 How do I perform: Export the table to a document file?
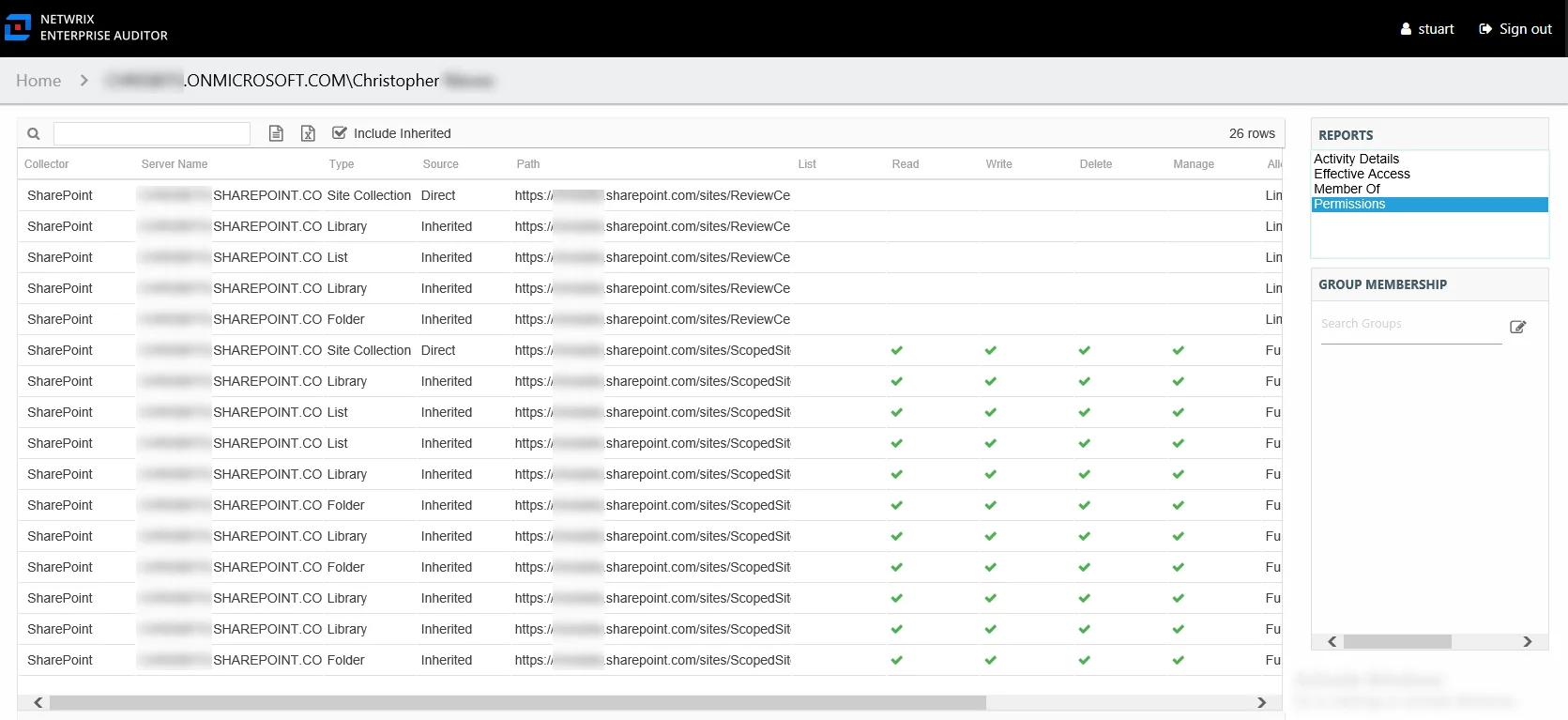pyautogui.click(x=276, y=133)
